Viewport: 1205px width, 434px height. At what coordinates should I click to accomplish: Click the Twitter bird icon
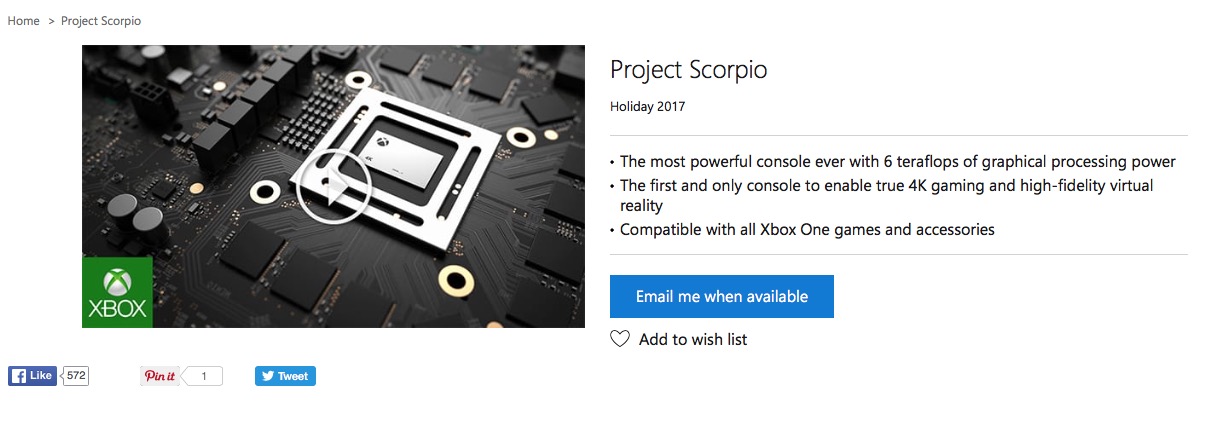point(266,376)
